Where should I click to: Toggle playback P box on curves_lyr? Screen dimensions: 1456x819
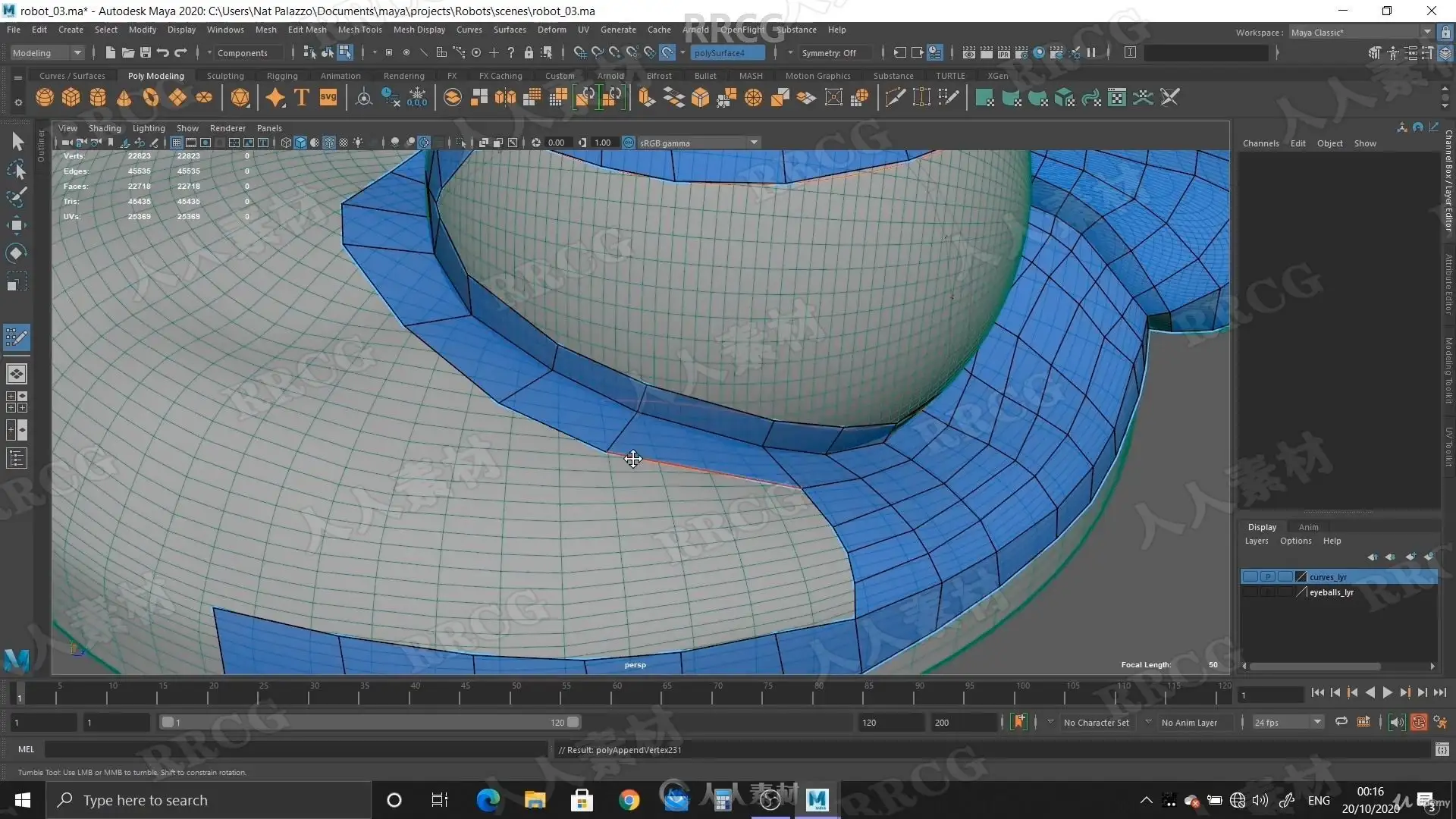click(1267, 577)
